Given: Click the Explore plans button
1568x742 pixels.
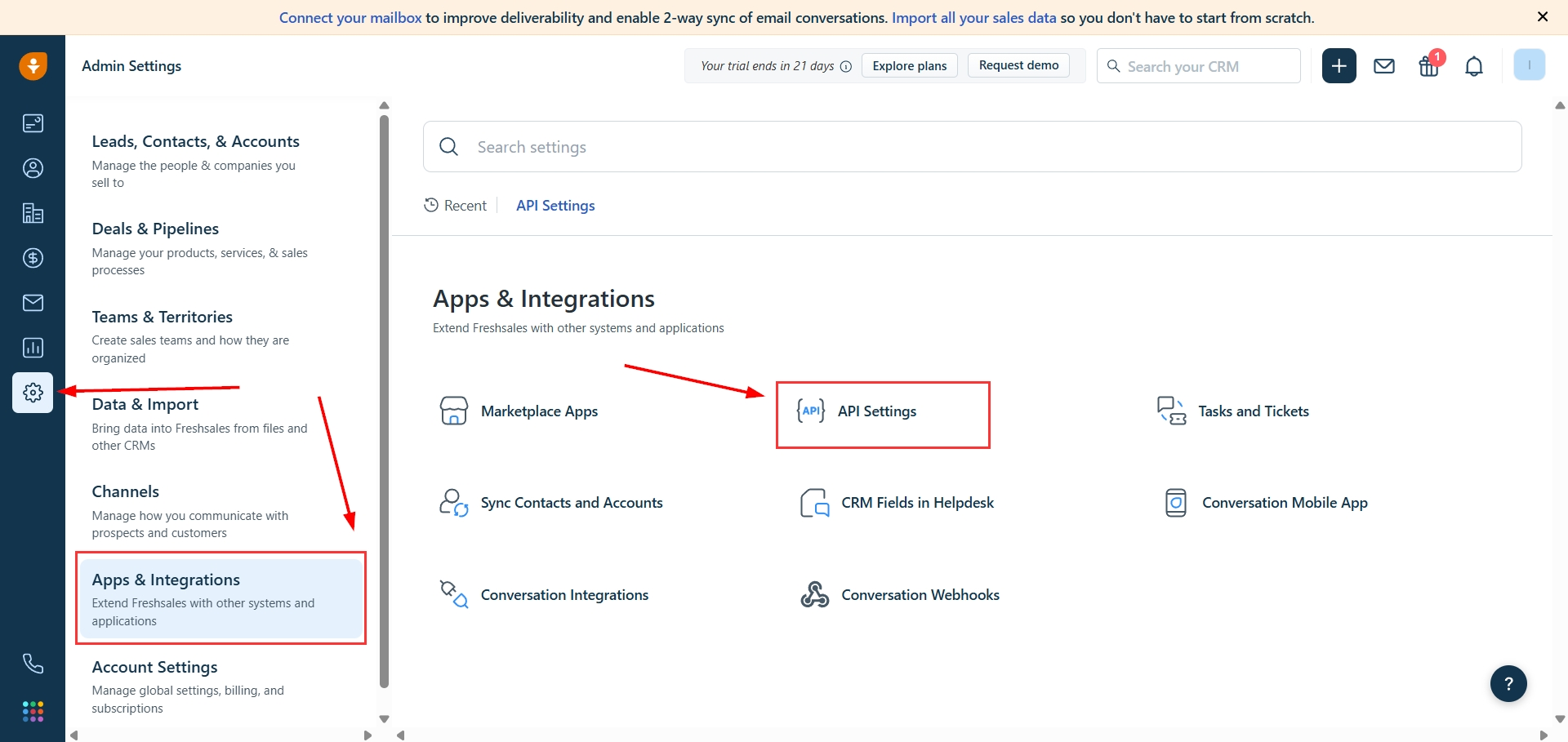Looking at the screenshot, I should pyautogui.click(x=909, y=66).
